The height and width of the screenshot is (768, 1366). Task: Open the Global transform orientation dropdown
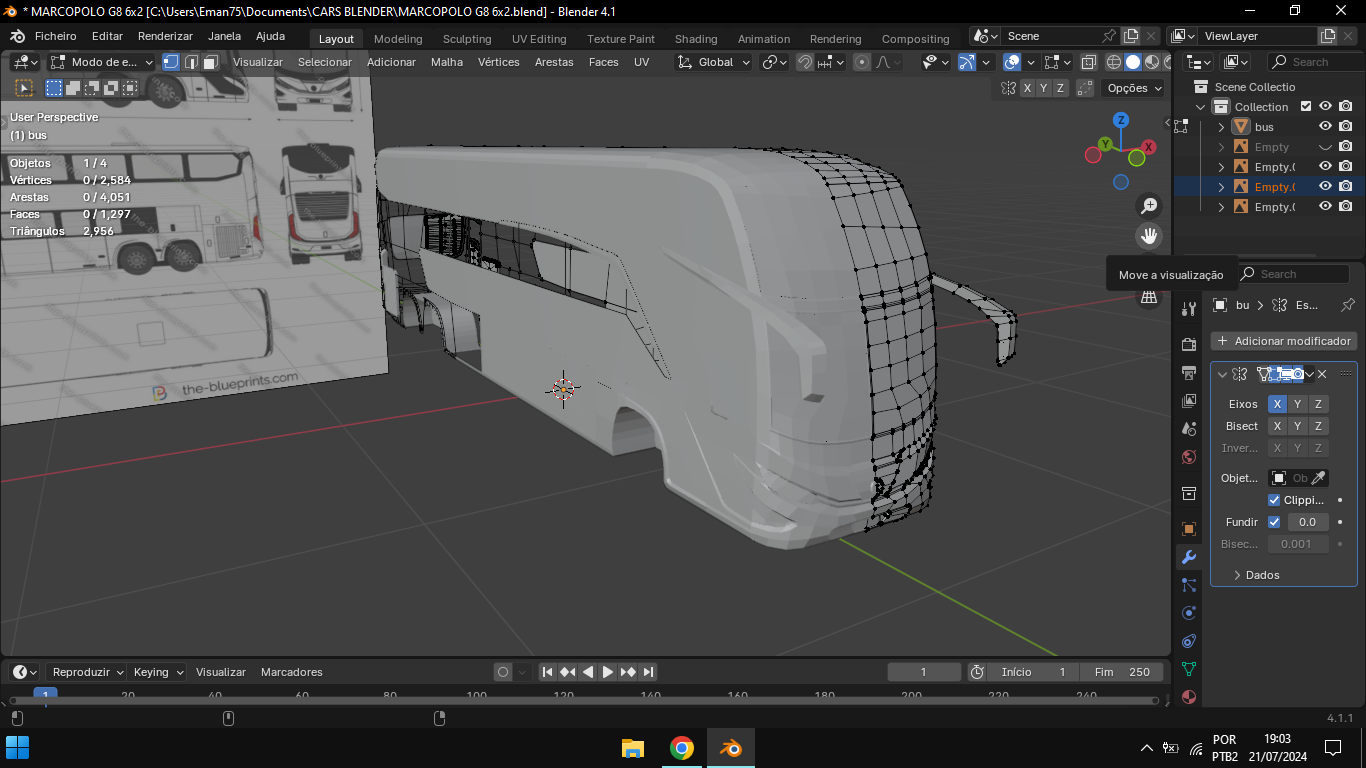713,62
